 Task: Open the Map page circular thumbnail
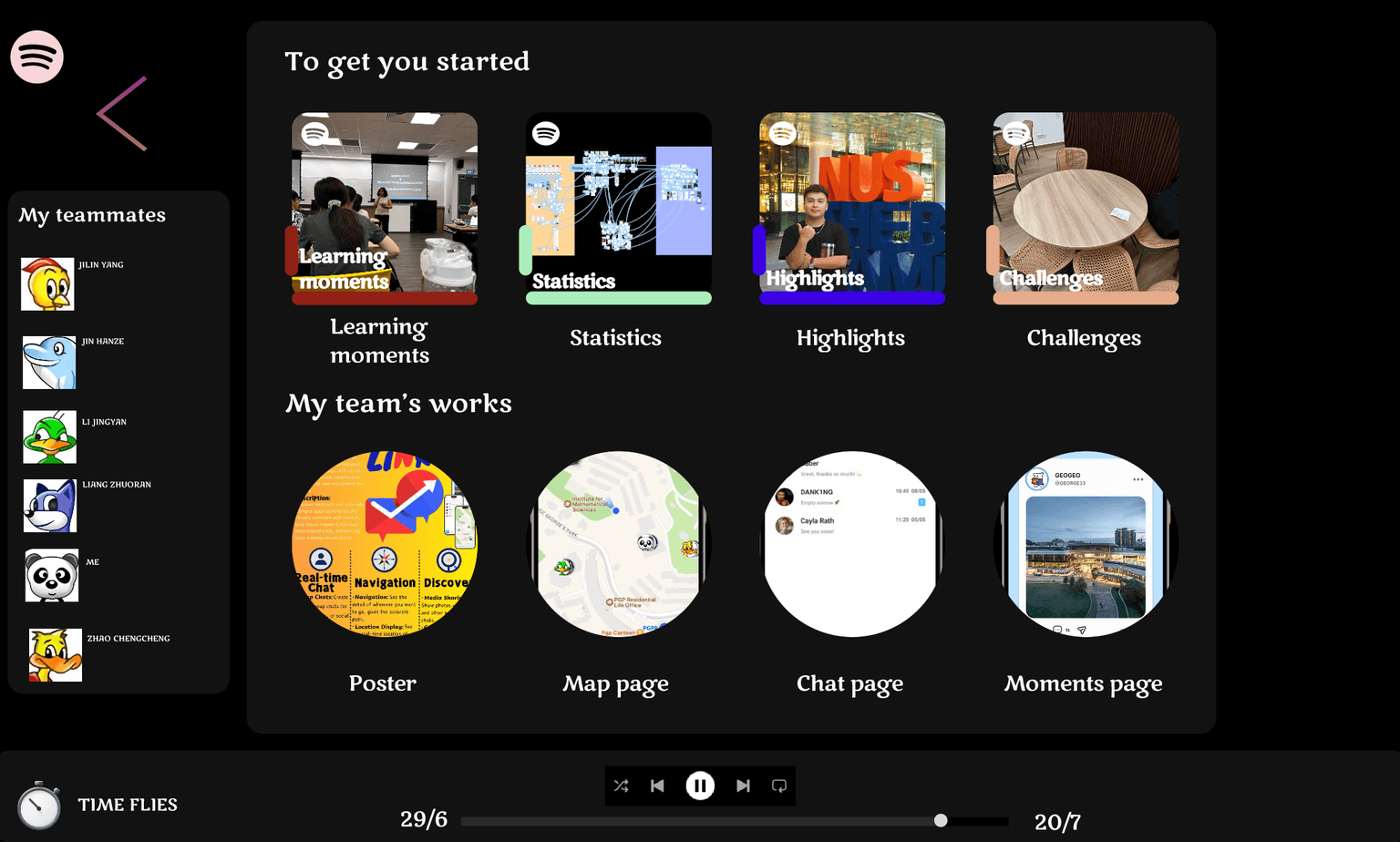619,544
